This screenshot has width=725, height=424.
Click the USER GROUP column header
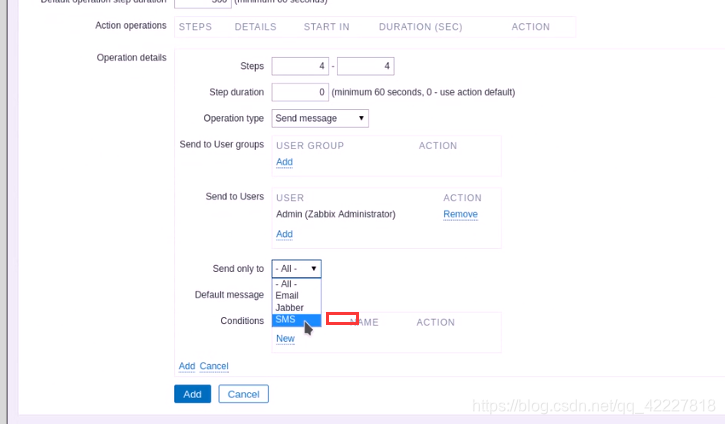pyautogui.click(x=310, y=146)
